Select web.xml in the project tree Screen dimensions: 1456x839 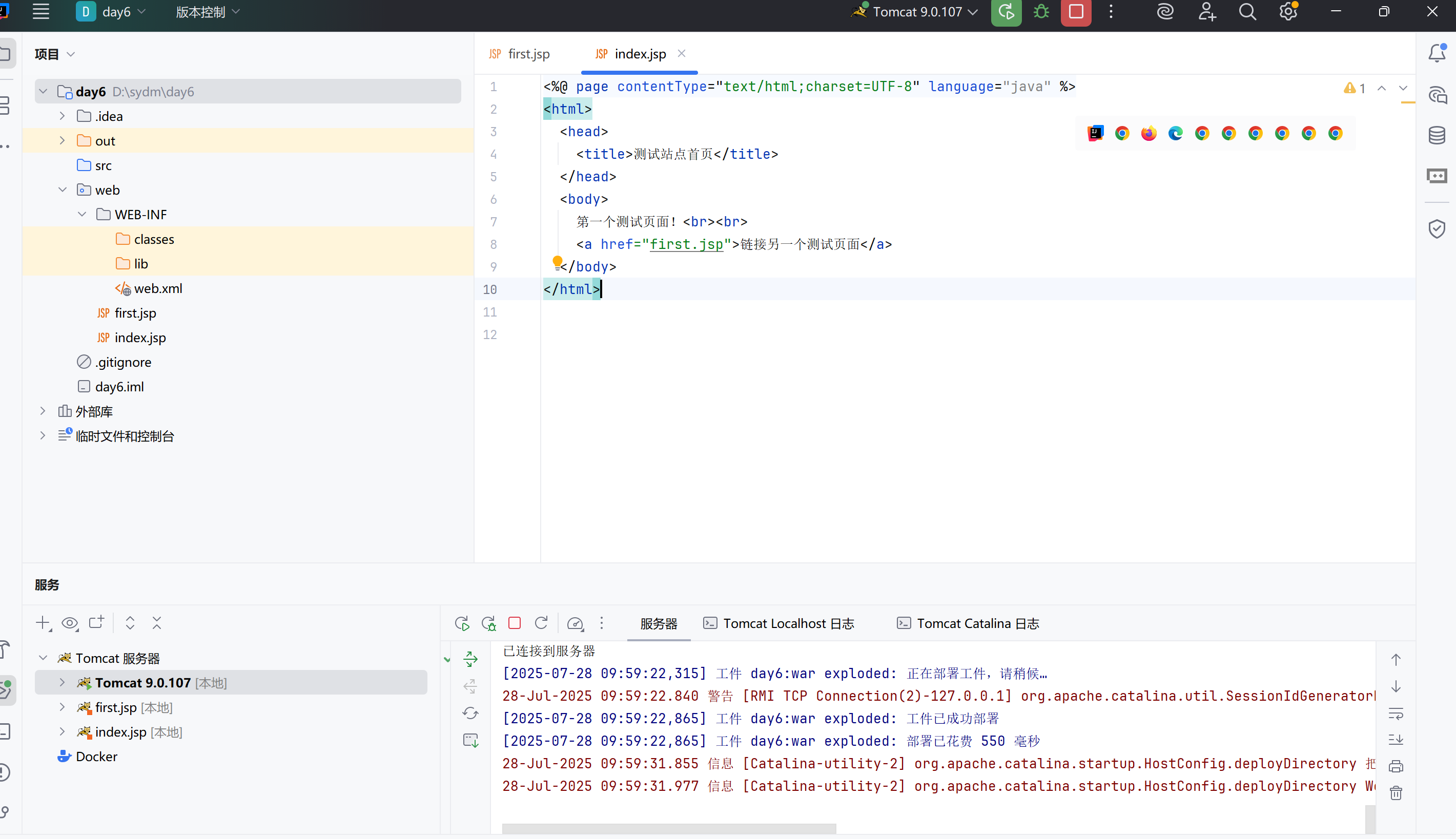tap(158, 288)
